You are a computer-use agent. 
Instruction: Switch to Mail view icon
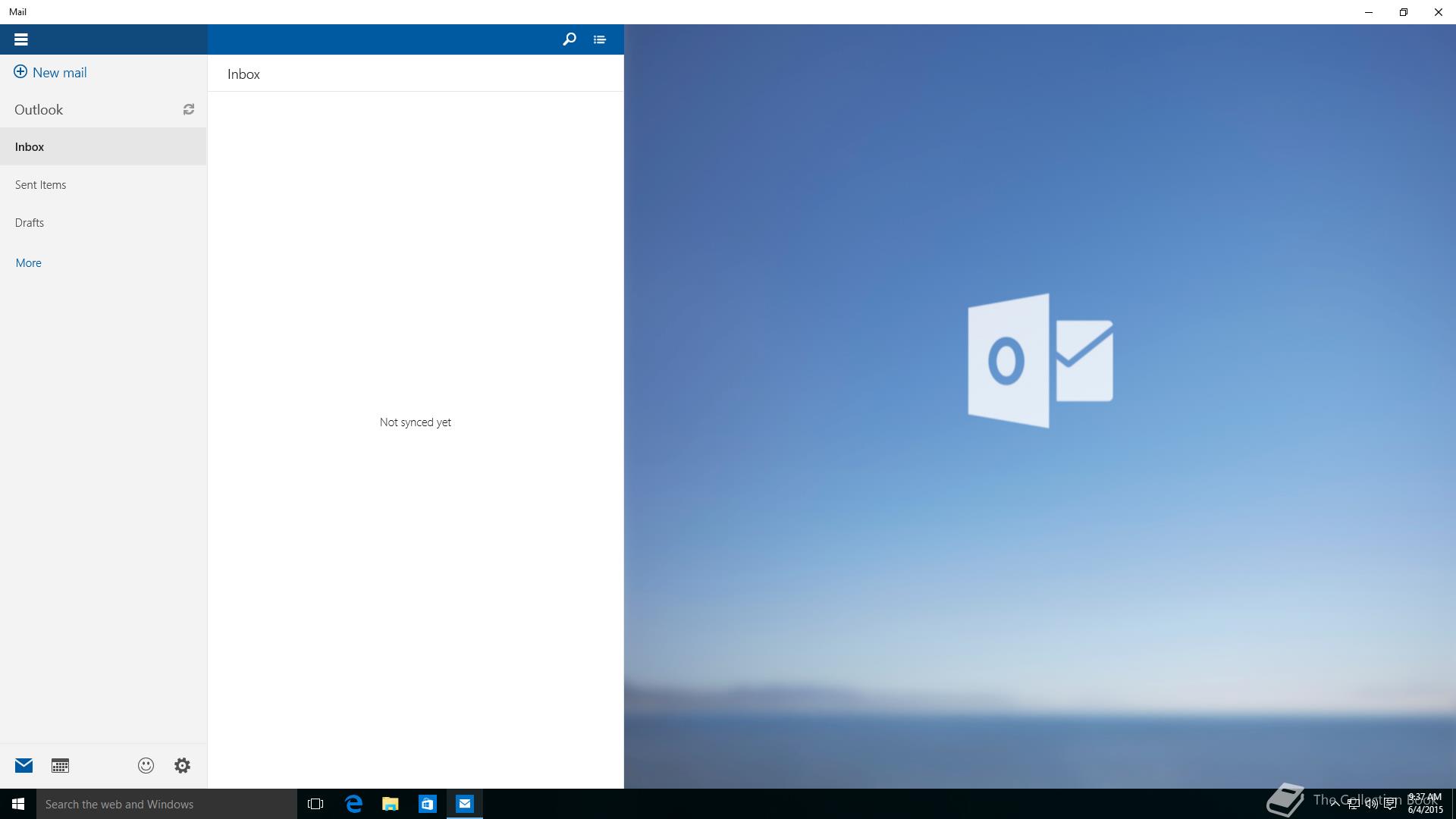(24, 765)
